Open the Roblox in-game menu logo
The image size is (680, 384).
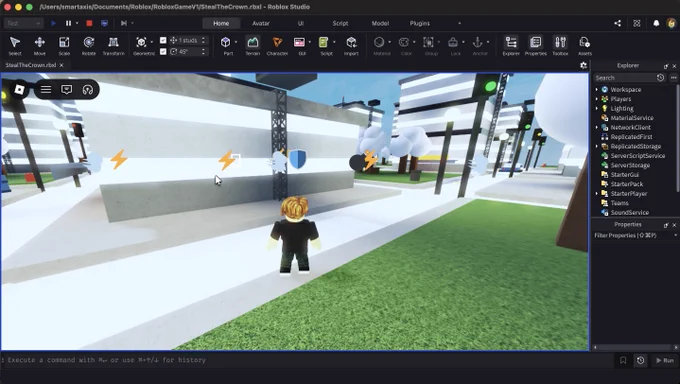point(20,89)
